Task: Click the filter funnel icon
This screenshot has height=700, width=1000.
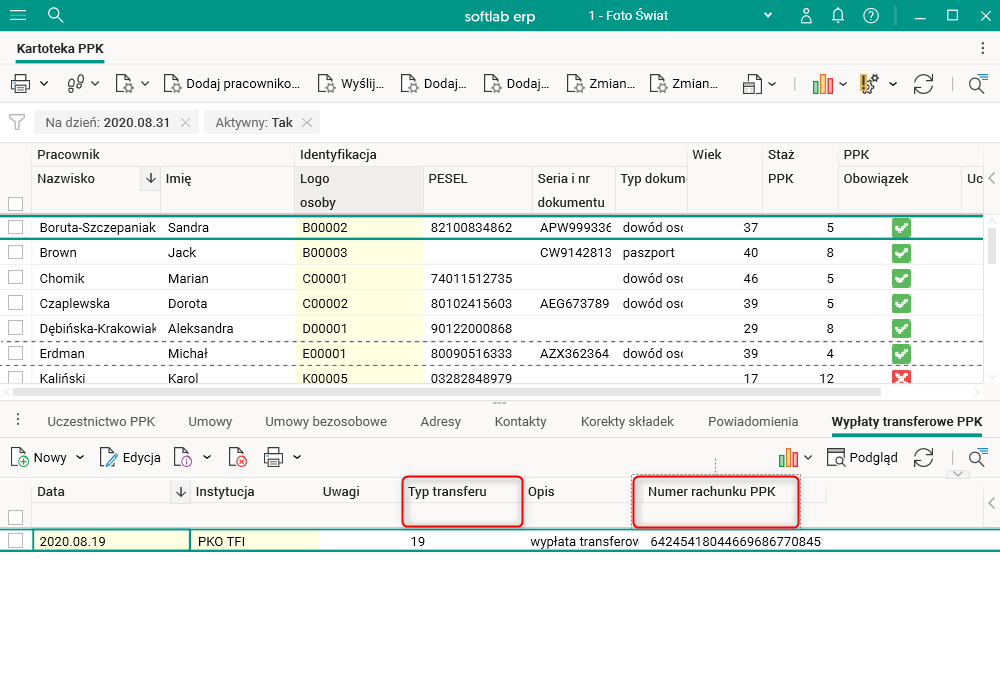Action: click(x=17, y=122)
